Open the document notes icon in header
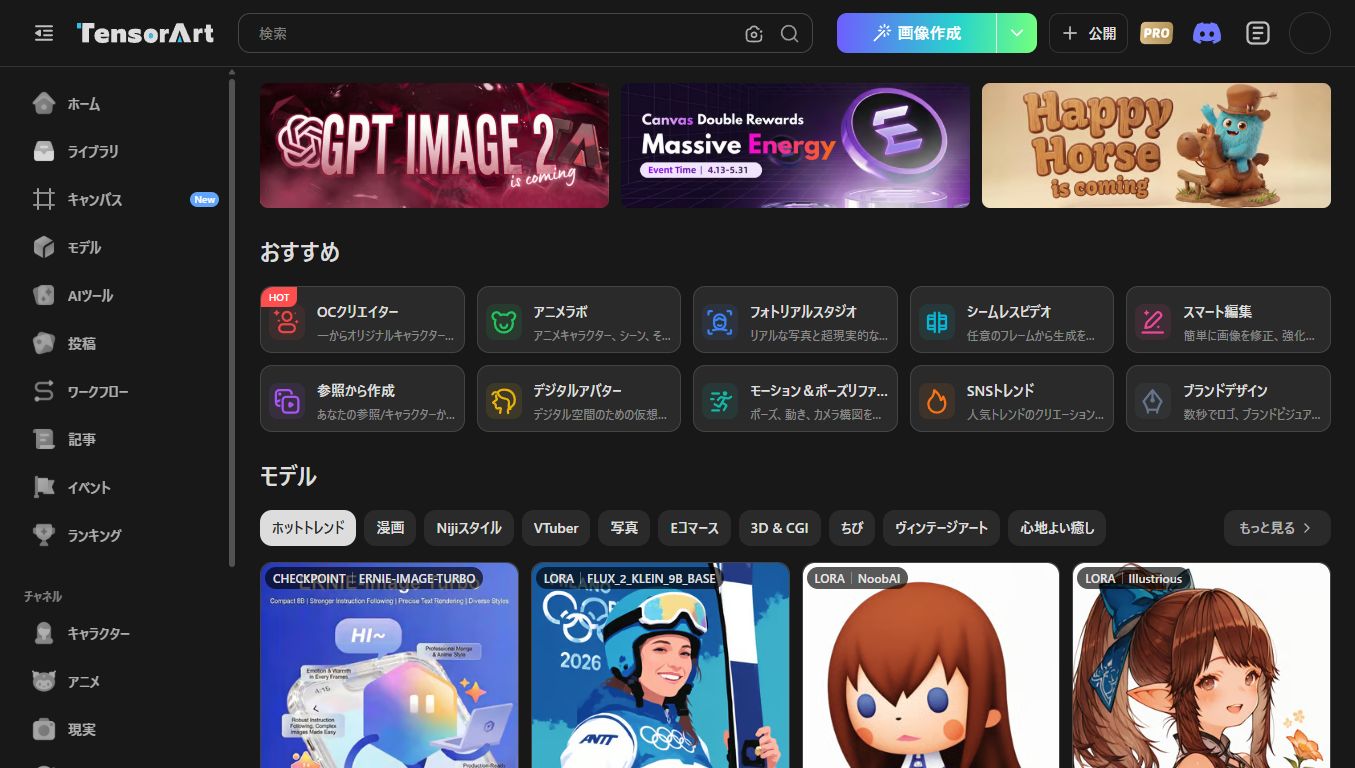 pyautogui.click(x=1257, y=33)
